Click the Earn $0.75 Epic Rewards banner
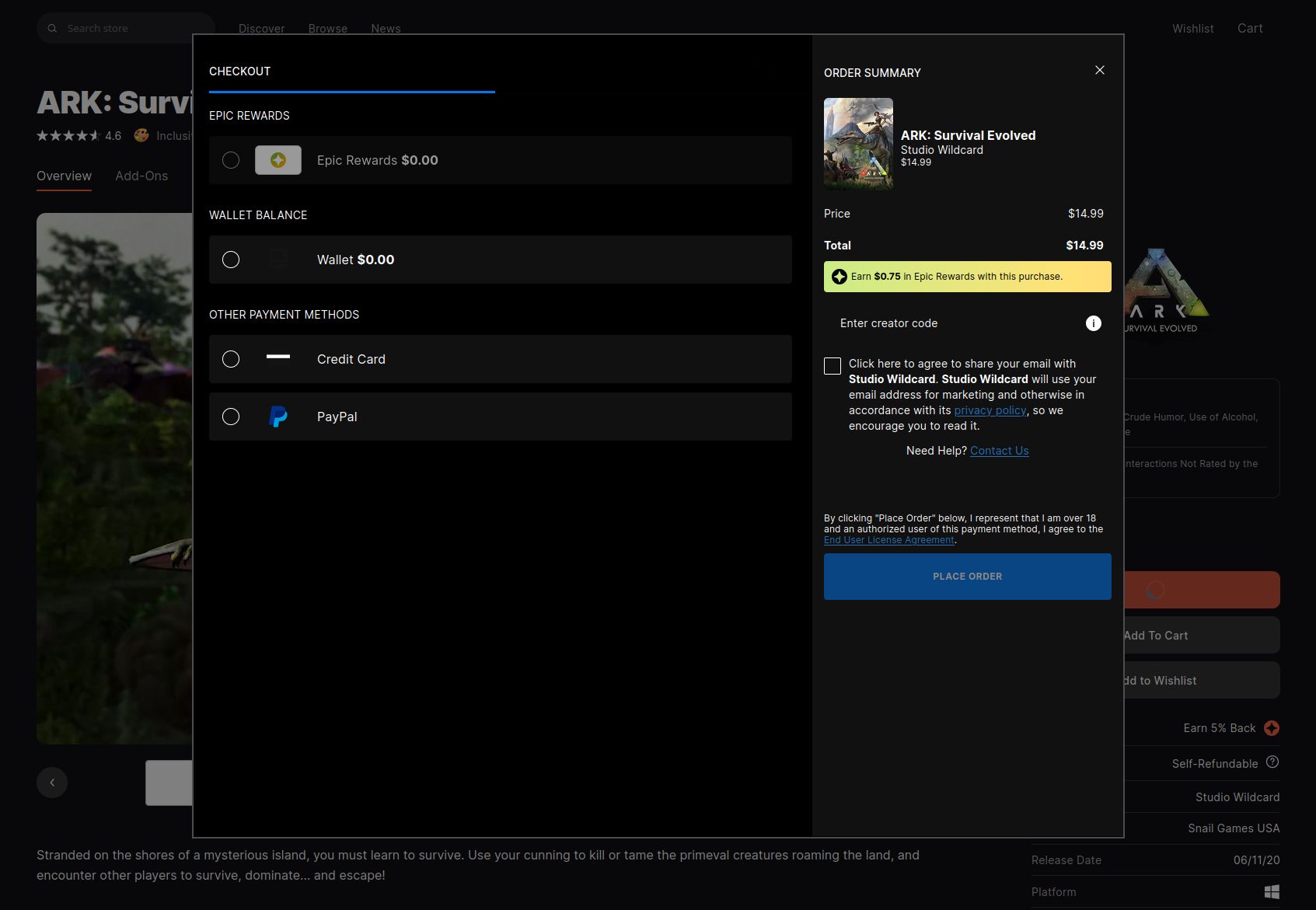The height and width of the screenshot is (910, 1316). 968,277
